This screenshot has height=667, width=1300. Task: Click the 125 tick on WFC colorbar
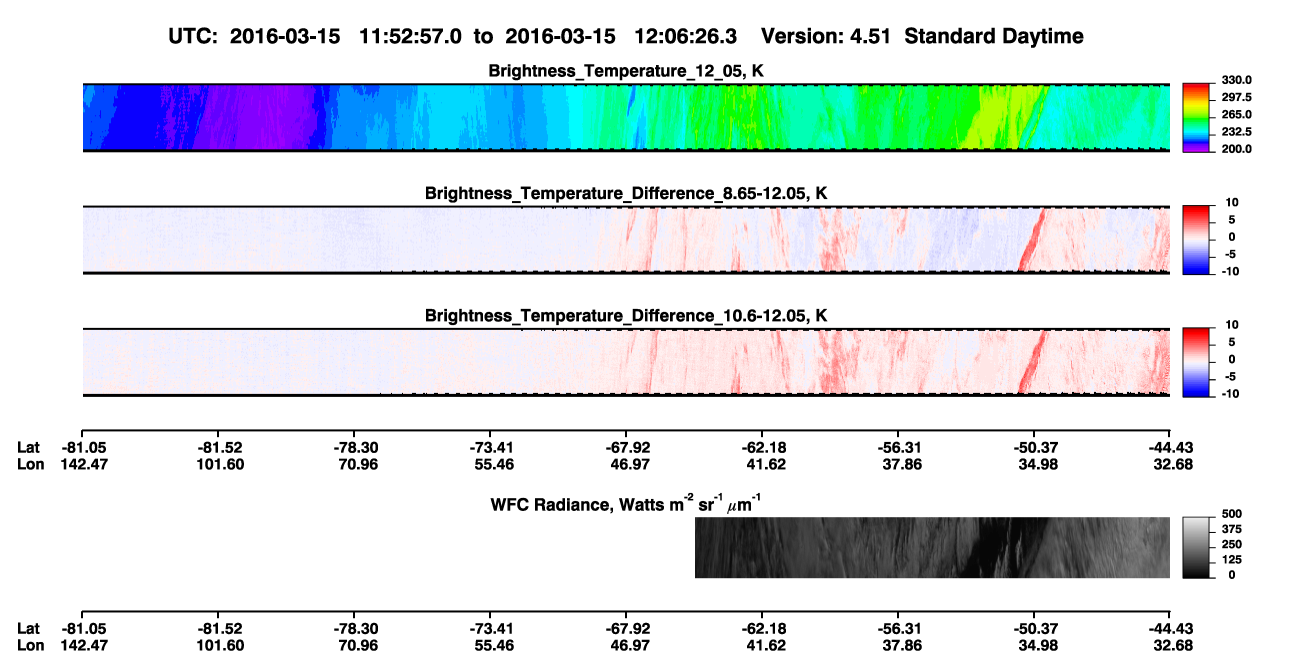(1232, 559)
